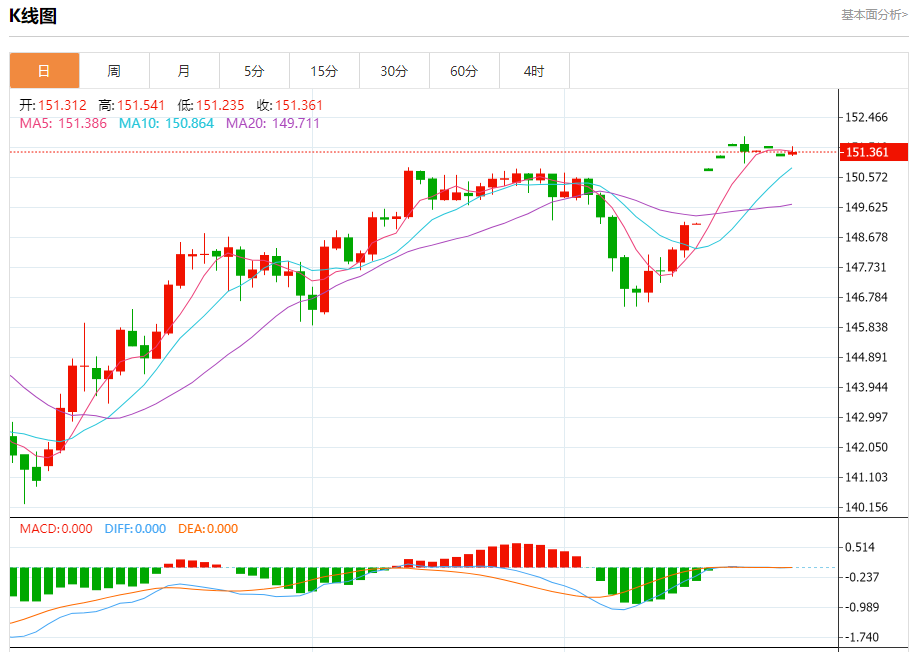The width and height of the screenshot is (917, 652).
Task: Click the MA10 indicator label
Action: coord(166,123)
